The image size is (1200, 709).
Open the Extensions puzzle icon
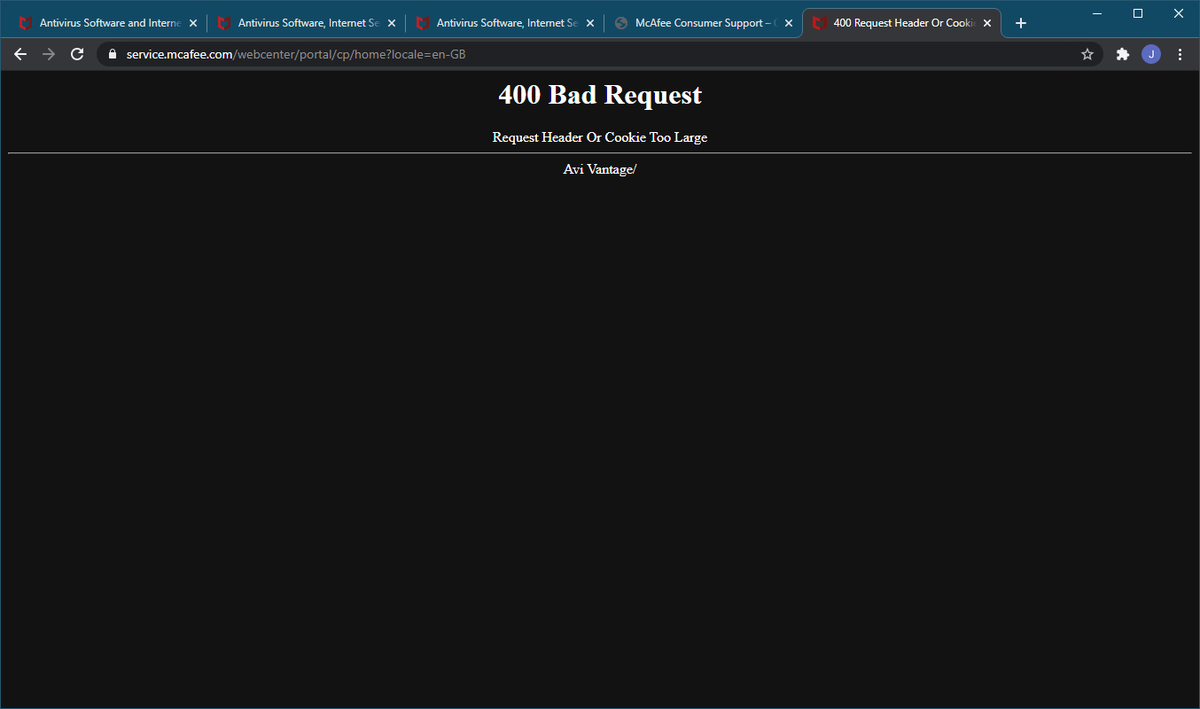point(1122,54)
